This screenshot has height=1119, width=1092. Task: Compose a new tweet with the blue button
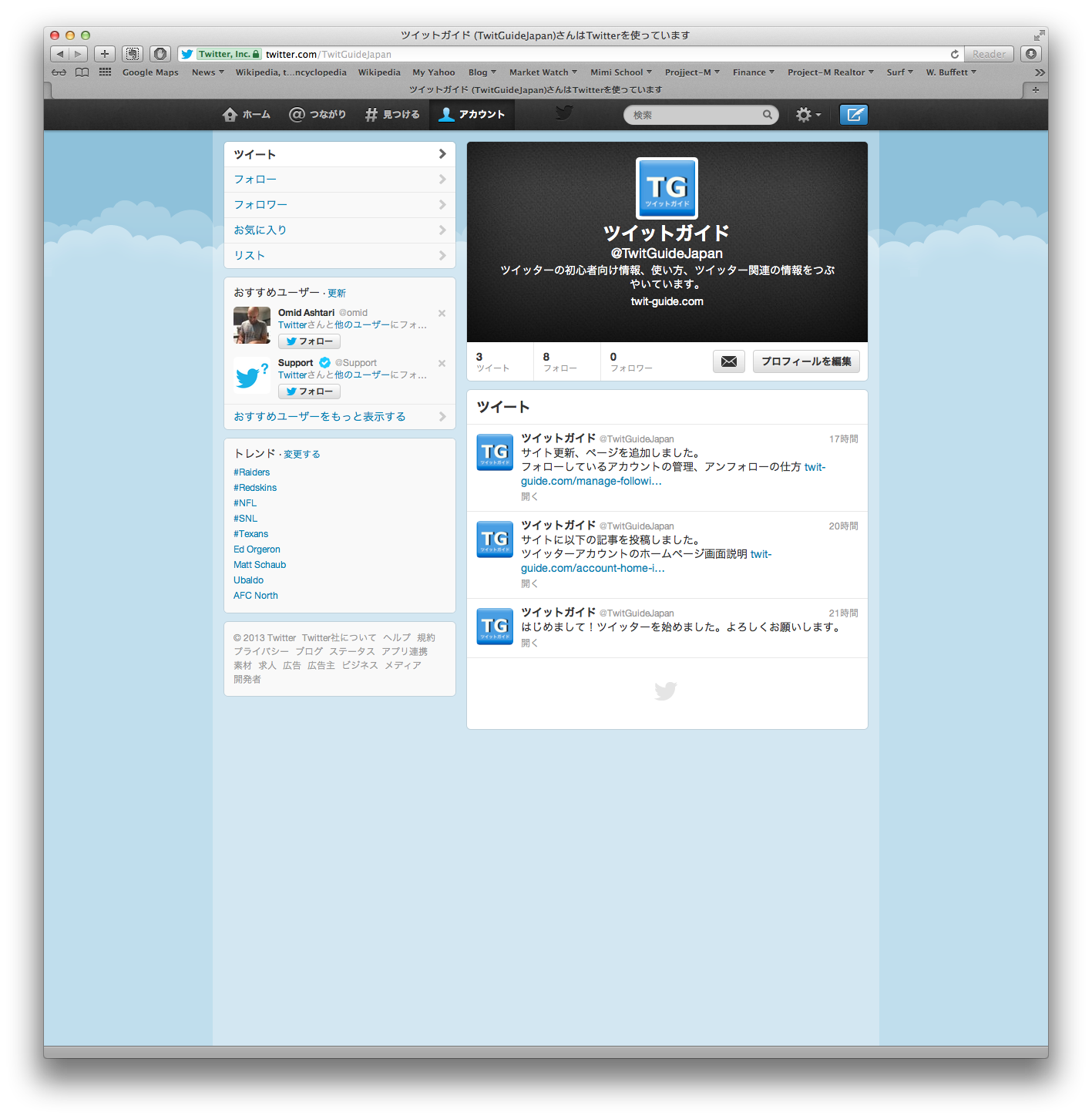(x=854, y=115)
